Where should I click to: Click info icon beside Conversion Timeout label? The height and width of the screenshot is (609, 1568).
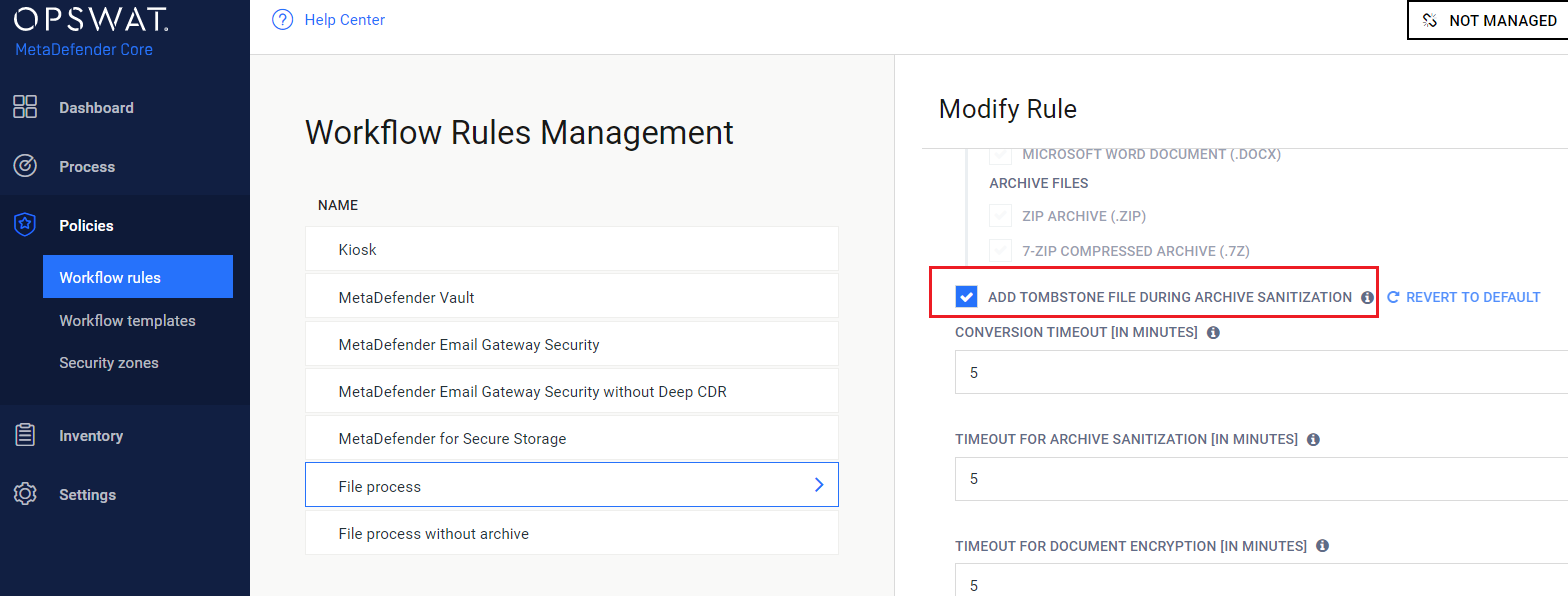[x=1213, y=332]
